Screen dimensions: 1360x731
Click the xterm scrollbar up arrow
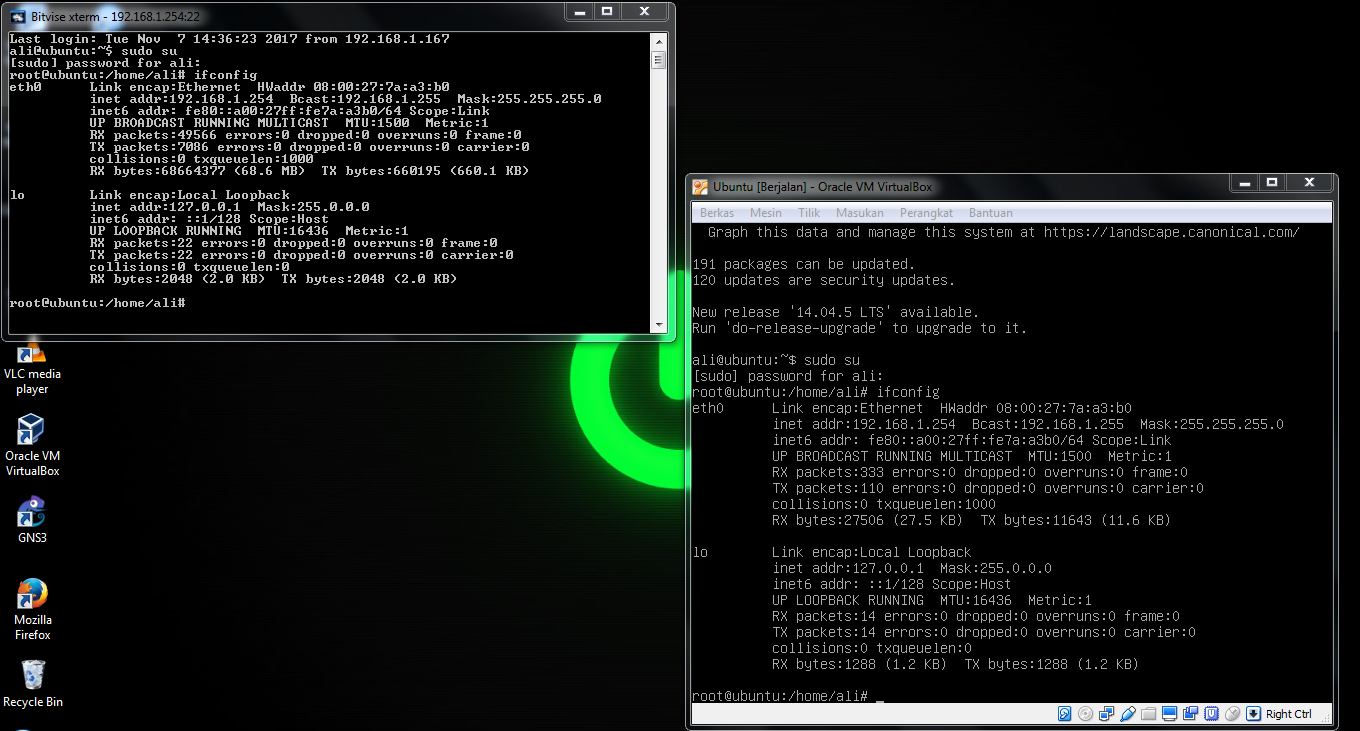pos(658,42)
